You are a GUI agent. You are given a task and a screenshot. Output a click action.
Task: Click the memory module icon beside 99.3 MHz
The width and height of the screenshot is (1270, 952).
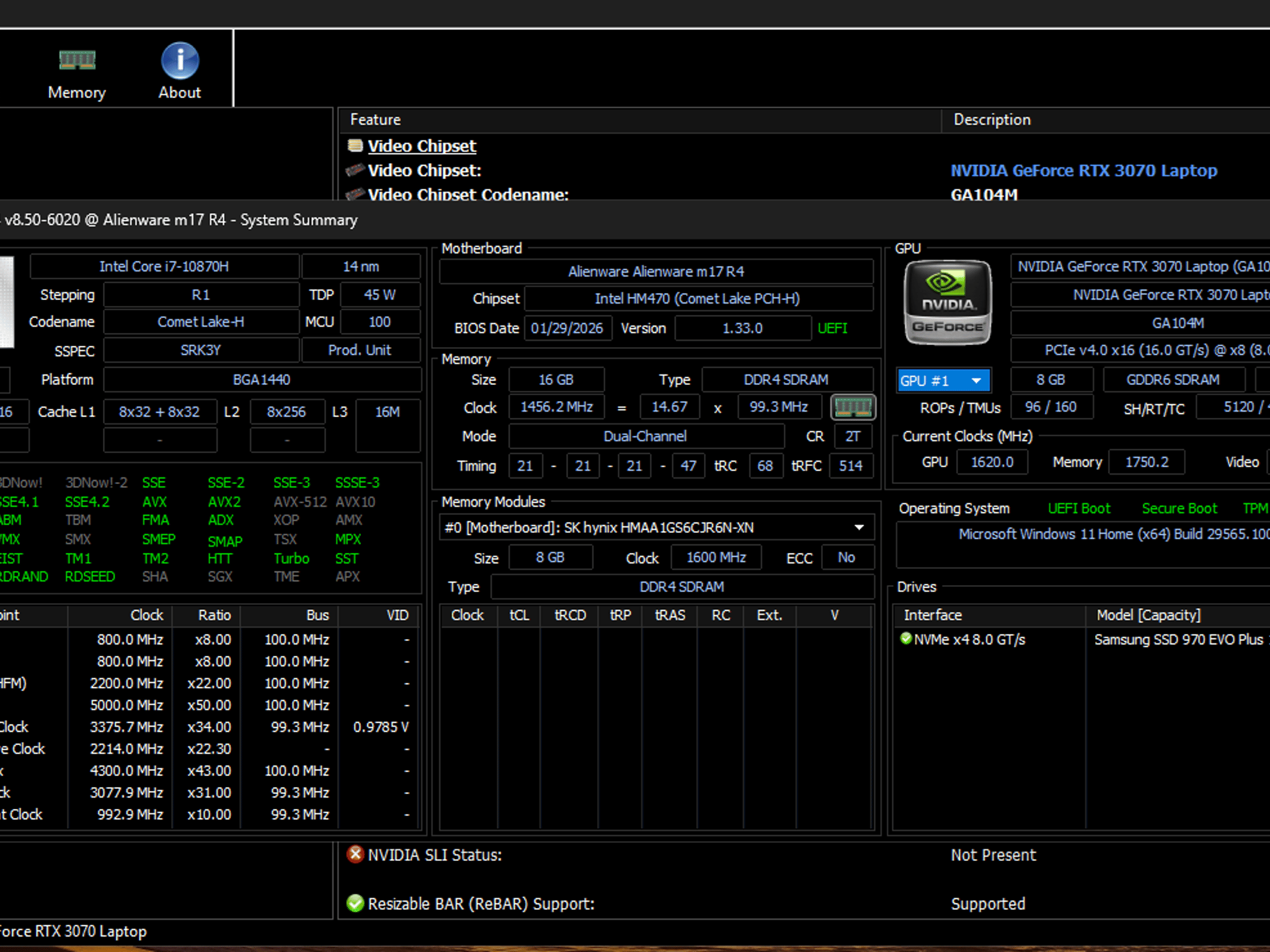[x=853, y=407]
